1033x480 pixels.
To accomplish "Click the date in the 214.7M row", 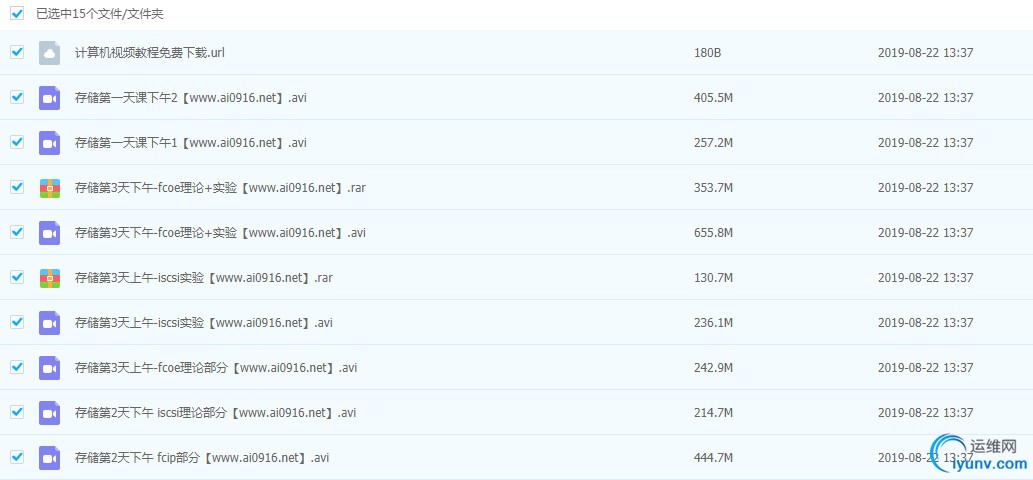I will pyautogui.click(x=926, y=412).
